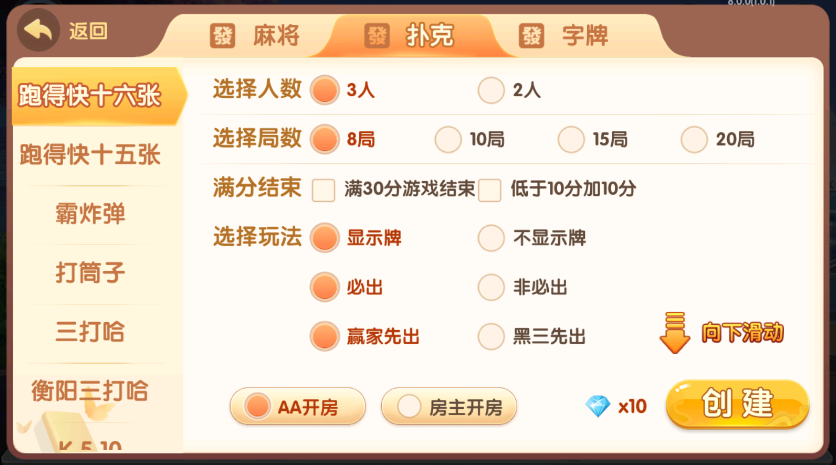
Task: Select the 房主开房 payment button
Action: 449,406
